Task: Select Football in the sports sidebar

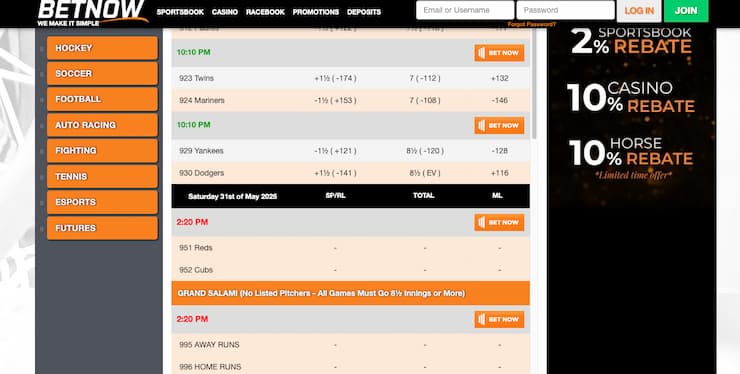Action: (x=102, y=99)
